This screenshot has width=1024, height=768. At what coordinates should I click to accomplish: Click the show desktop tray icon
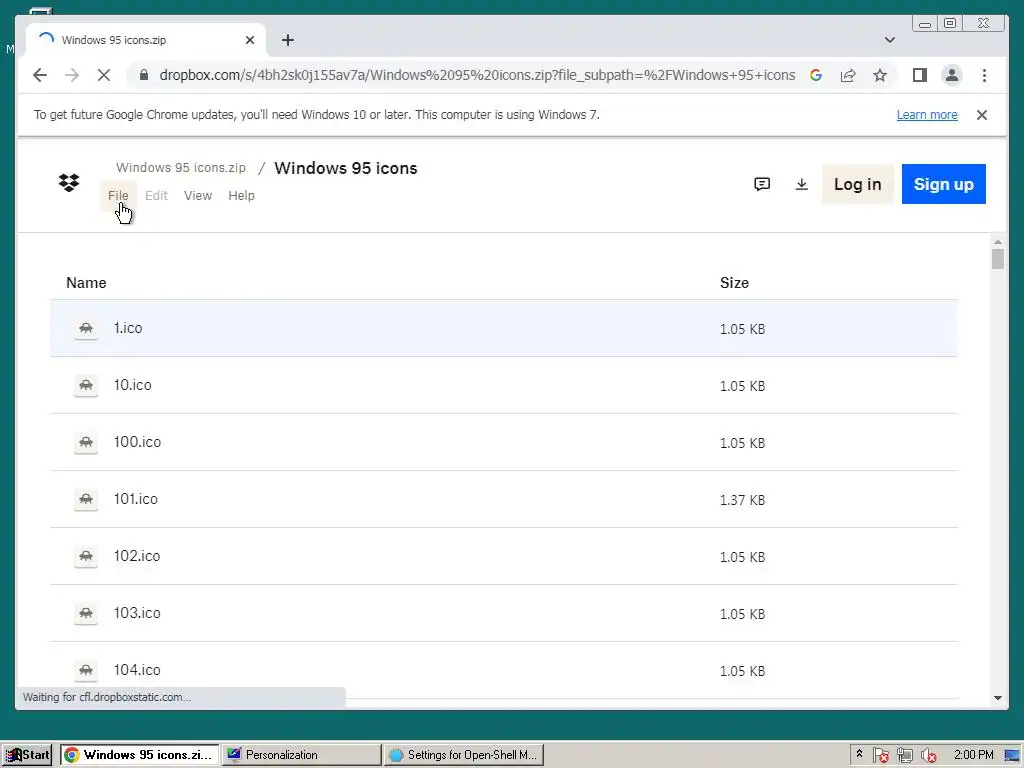pos(1012,755)
